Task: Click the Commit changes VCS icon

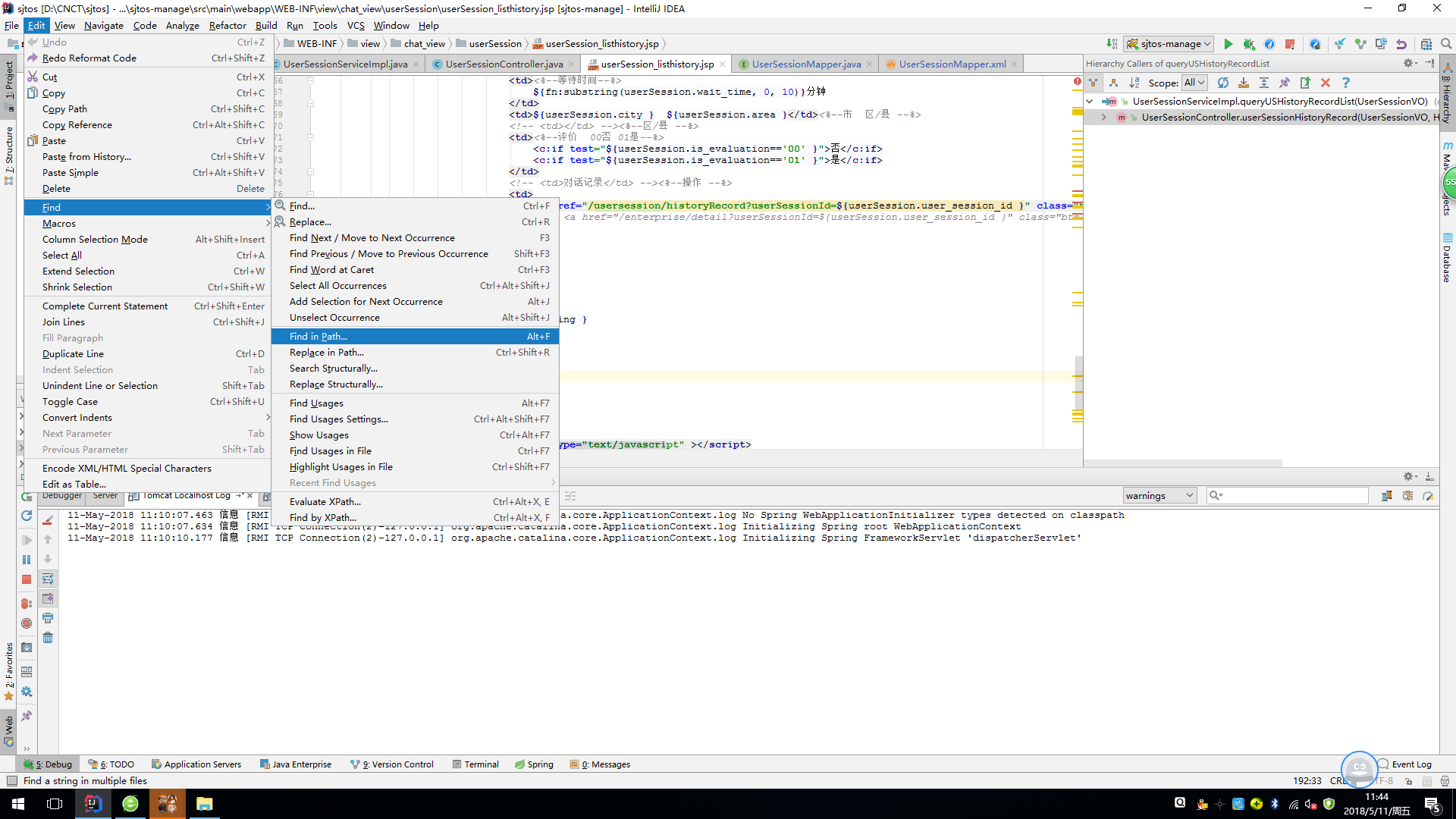Action: coord(1360,44)
